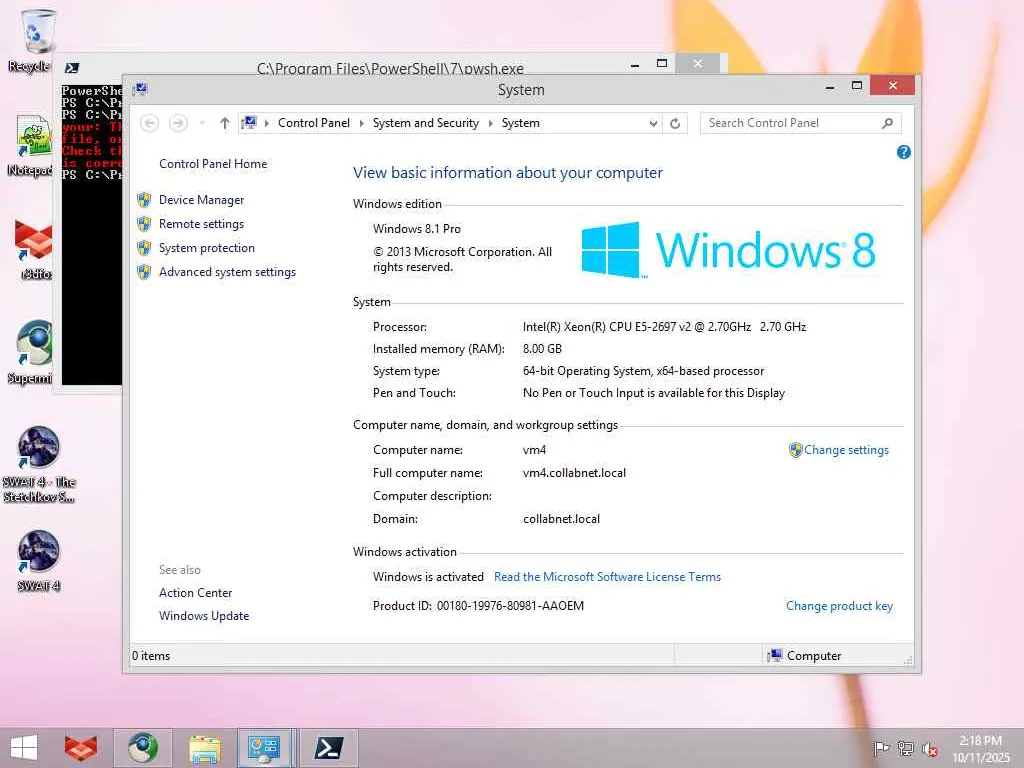This screenshot has width=1024, height=768.
Task: Click the Product ID value text
Action: 510,606
